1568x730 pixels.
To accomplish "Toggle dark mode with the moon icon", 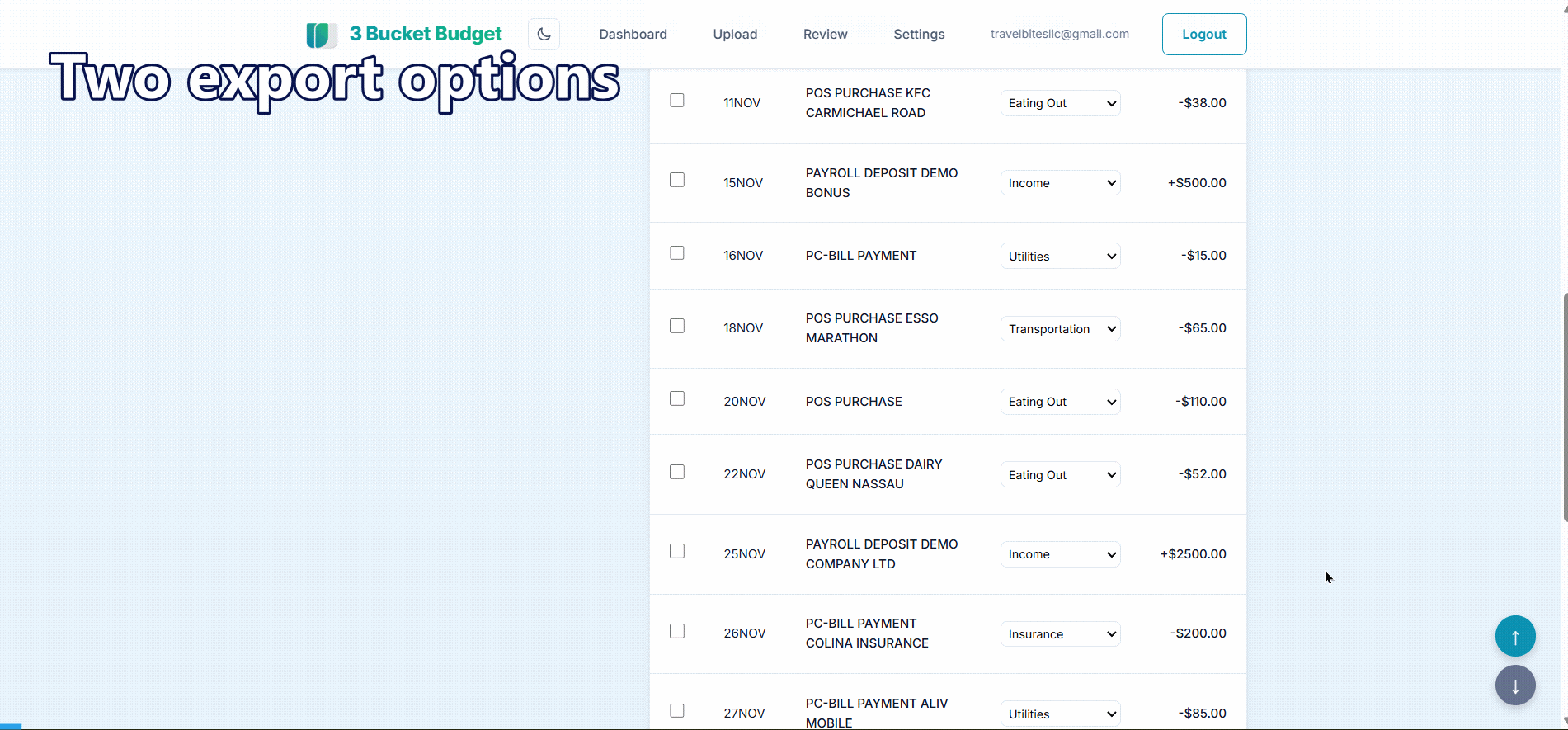I will 544,35.
